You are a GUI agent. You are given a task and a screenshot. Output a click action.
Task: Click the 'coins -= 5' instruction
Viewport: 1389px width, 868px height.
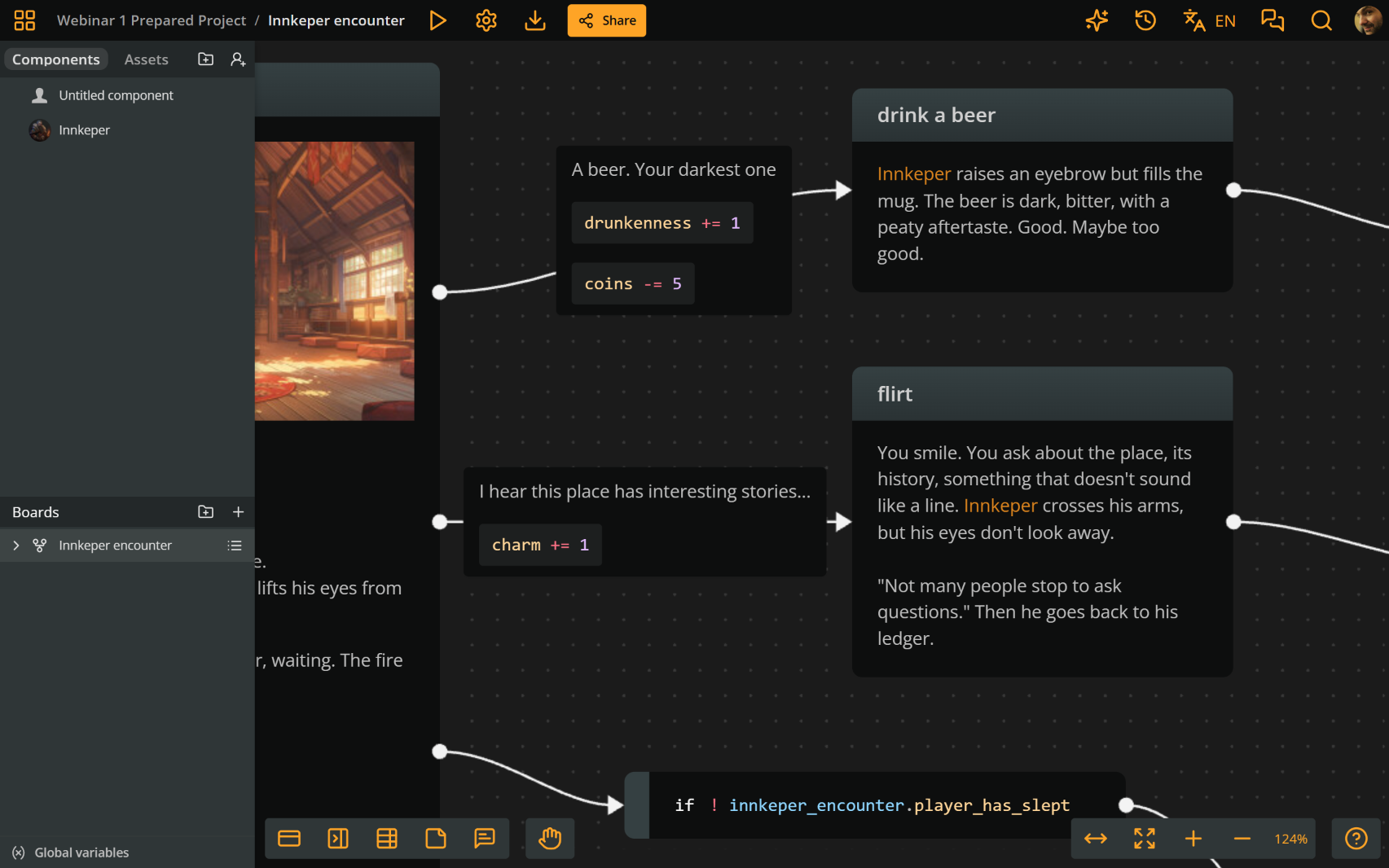tap(633, 283)
